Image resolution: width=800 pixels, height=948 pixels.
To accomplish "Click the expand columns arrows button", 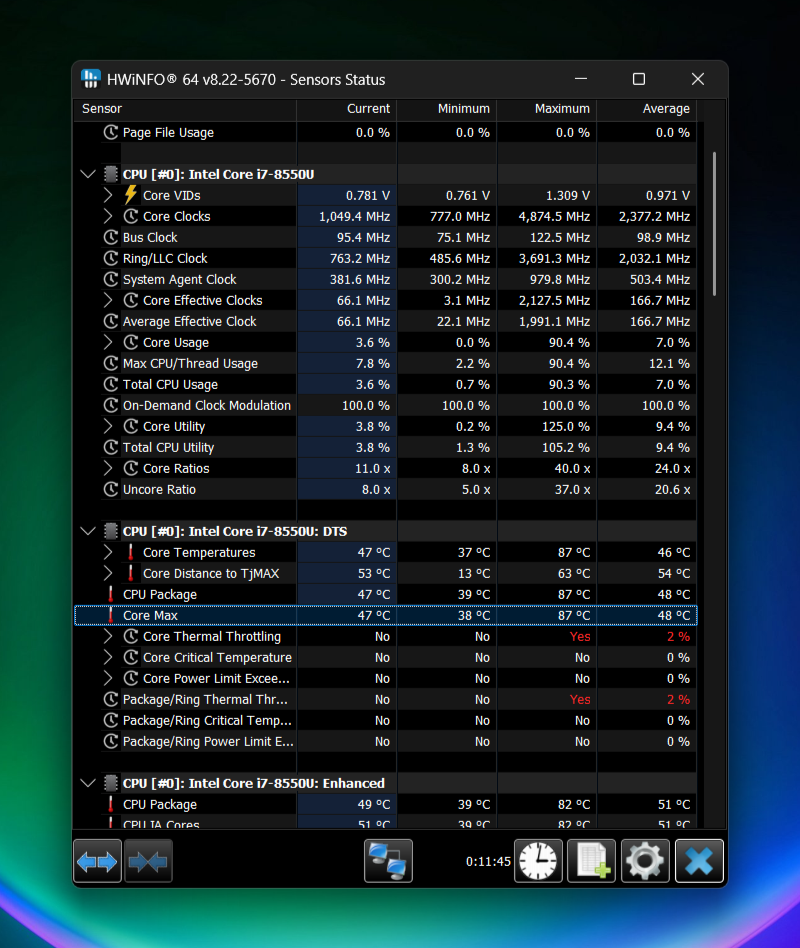I will pos(97,861).
